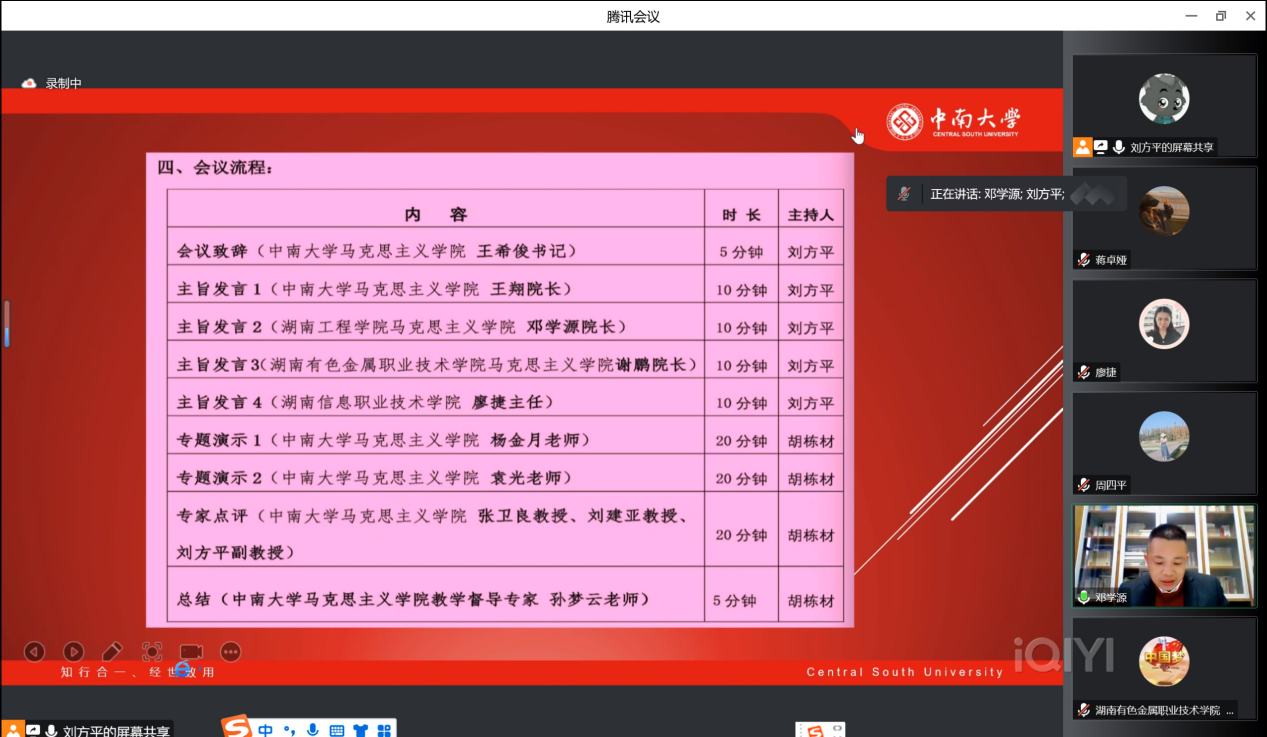This screenshot has height=737, width=1267.
Task: Click the muted mic icon in speaking banner
Action: 904,194
